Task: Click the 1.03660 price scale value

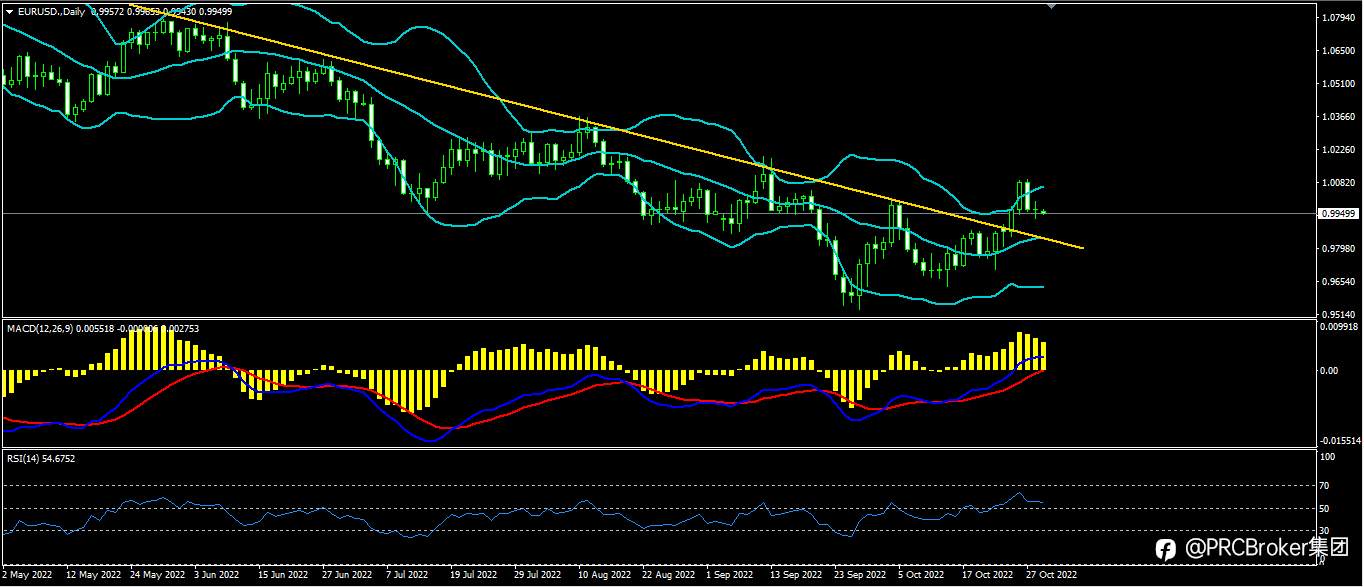Action: click(1337, 117)
